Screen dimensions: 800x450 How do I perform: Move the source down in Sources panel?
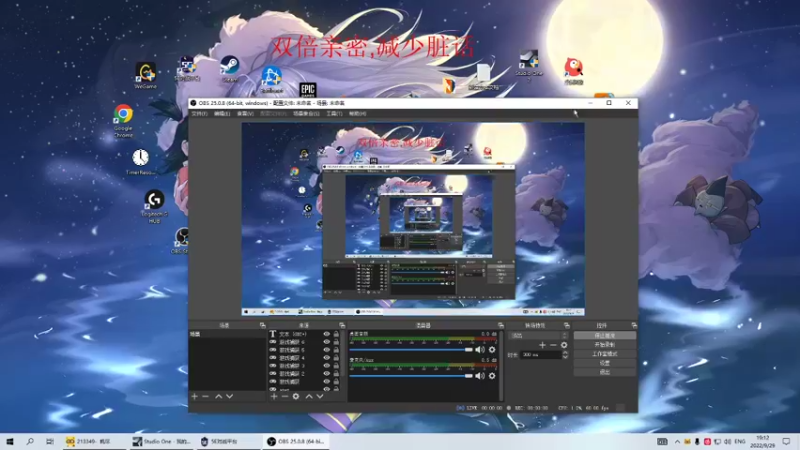[320, 396]
